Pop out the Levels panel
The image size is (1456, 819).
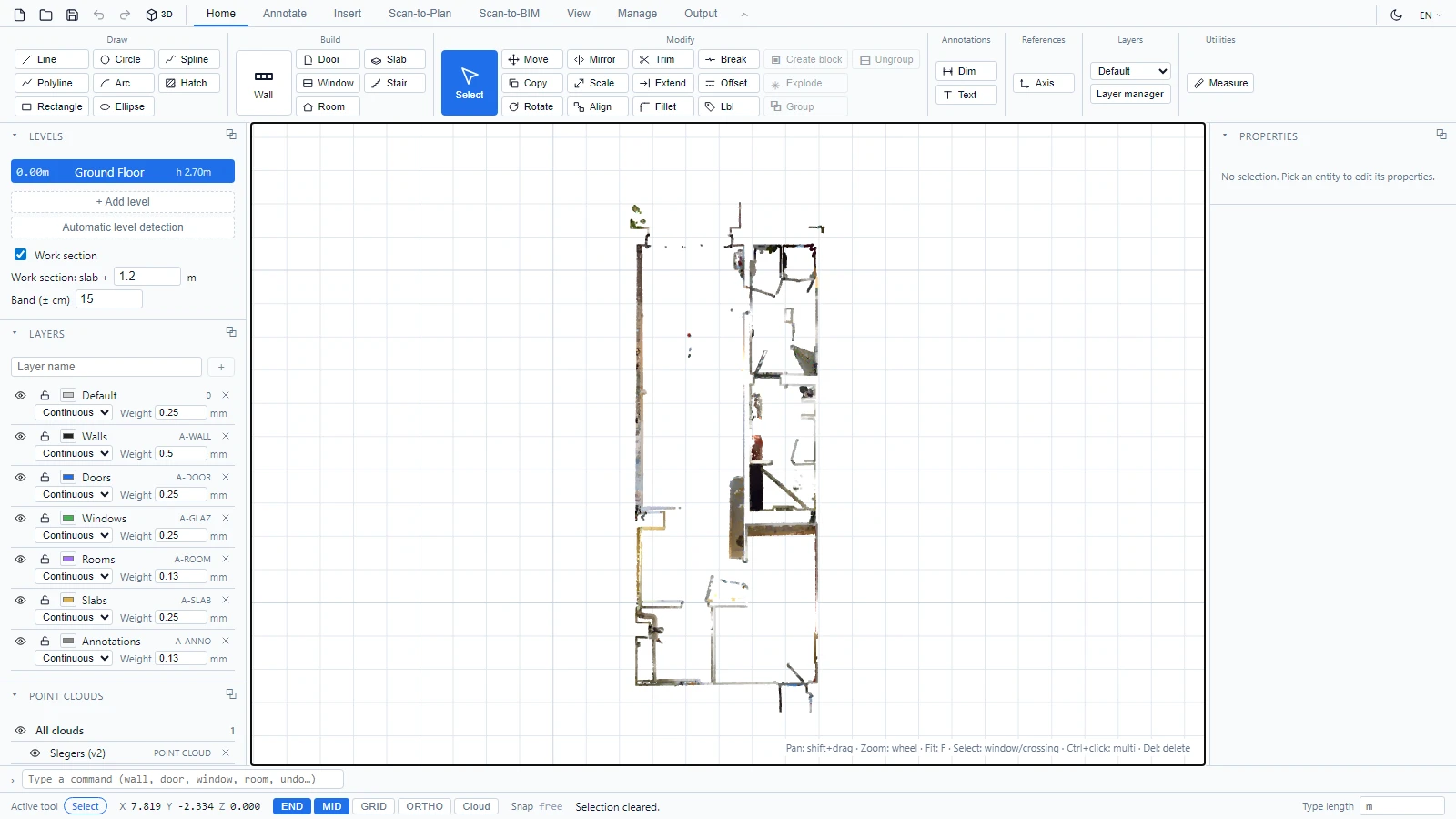pyautogui.click(x=231, y=135)
